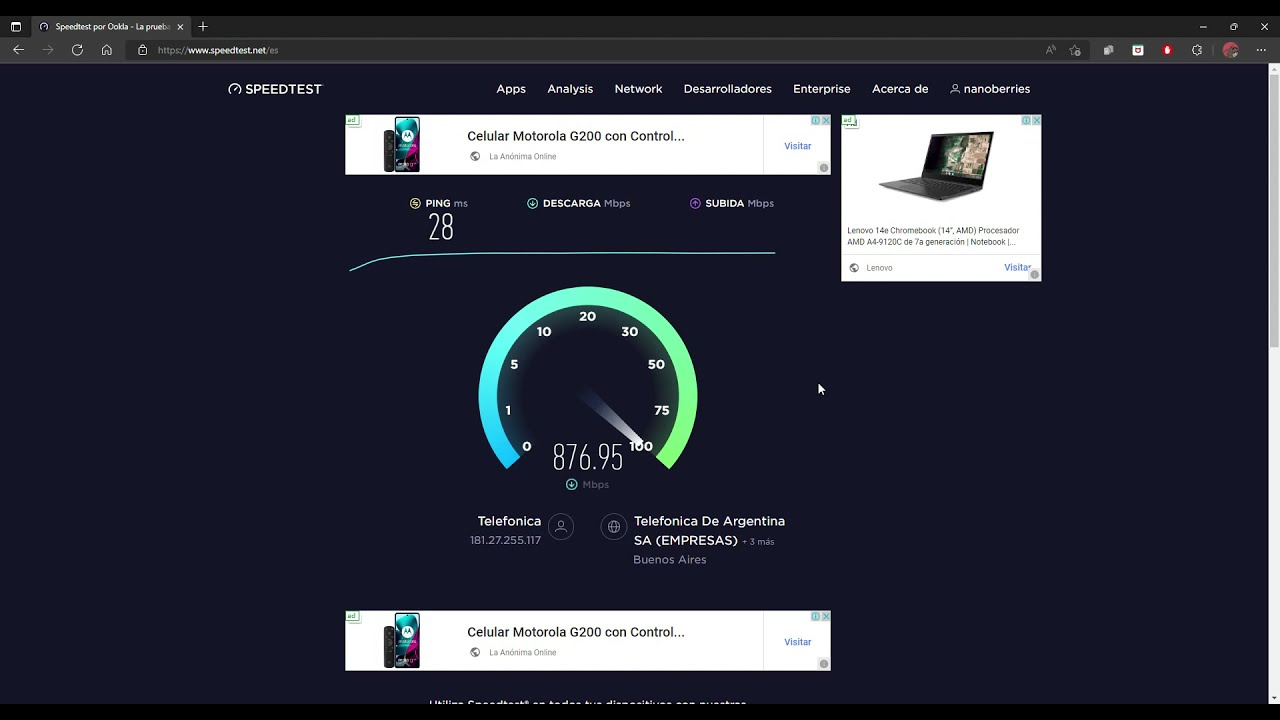Click the Lenovo ad info icon
Image resolution: width=1280 pixels, height=720 pixels.
point(1026,120)
